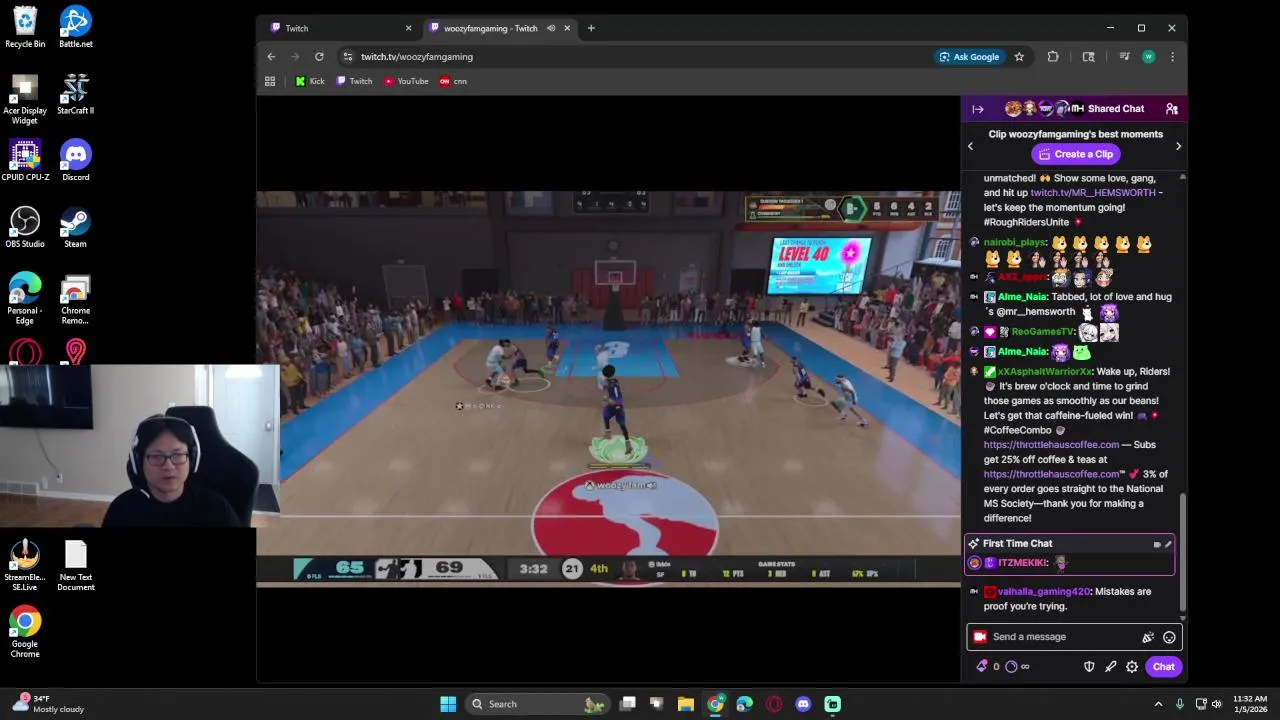Send the message with the Chat button
The height and width of the screenshot is (720, 1280).
tap(1163, 667)
